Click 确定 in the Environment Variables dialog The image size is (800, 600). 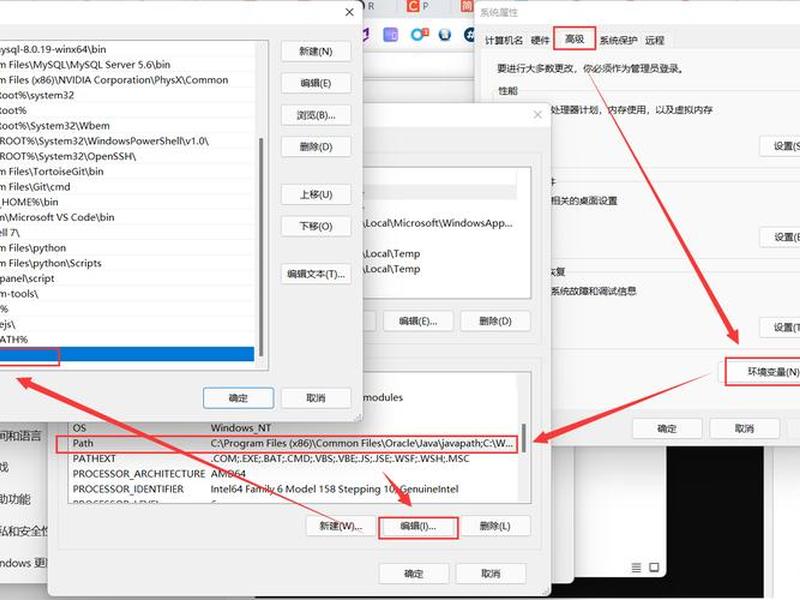click(414, 573)
